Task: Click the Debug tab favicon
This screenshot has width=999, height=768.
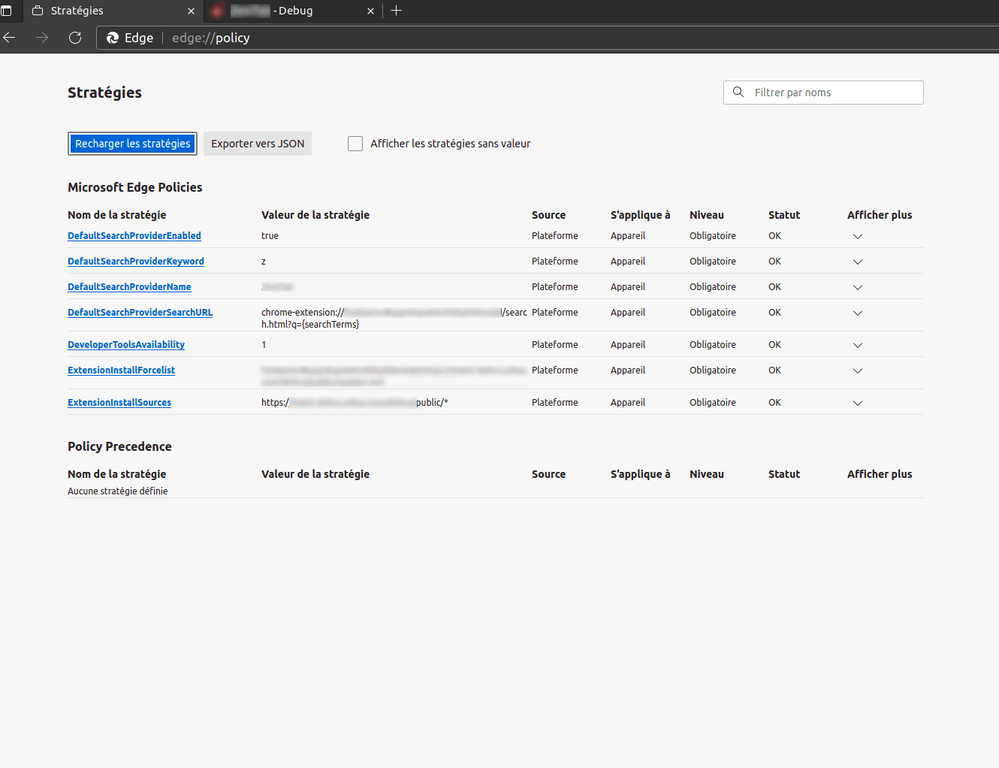Action: 214,11
